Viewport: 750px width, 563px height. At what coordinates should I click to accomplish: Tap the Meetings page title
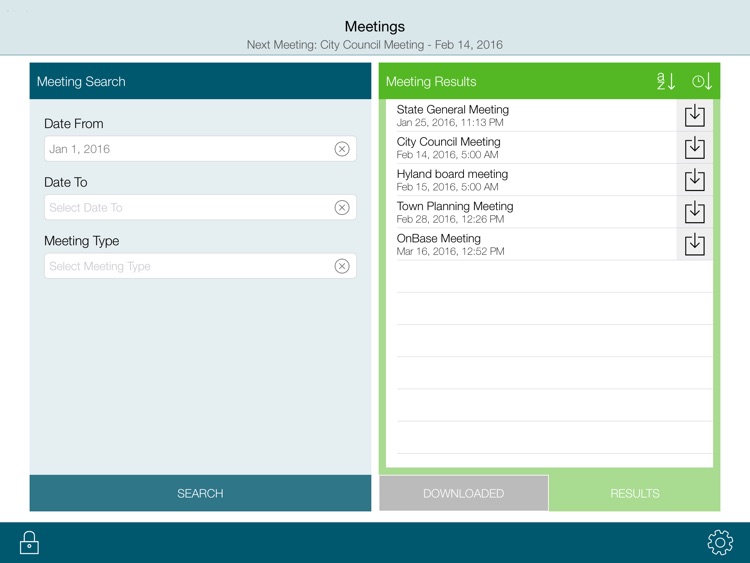(x=375, y=26)
